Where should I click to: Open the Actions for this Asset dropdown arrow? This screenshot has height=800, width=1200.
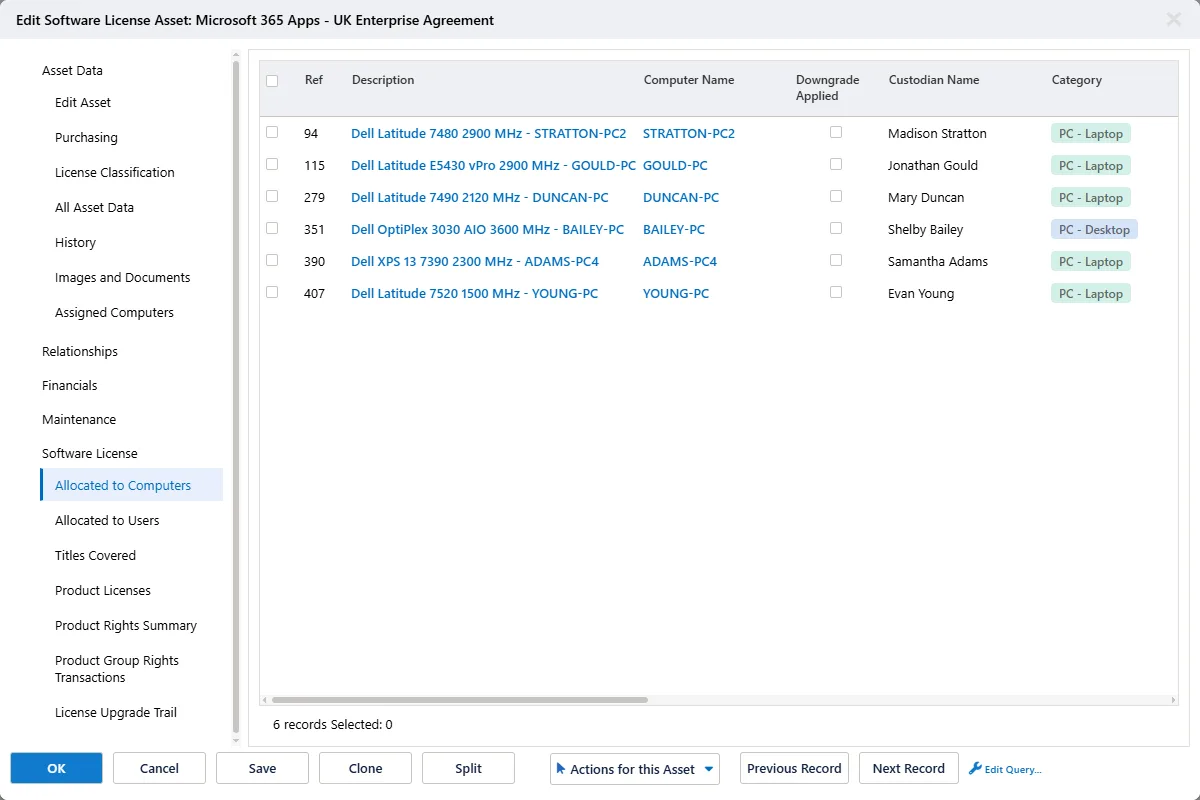709,769
